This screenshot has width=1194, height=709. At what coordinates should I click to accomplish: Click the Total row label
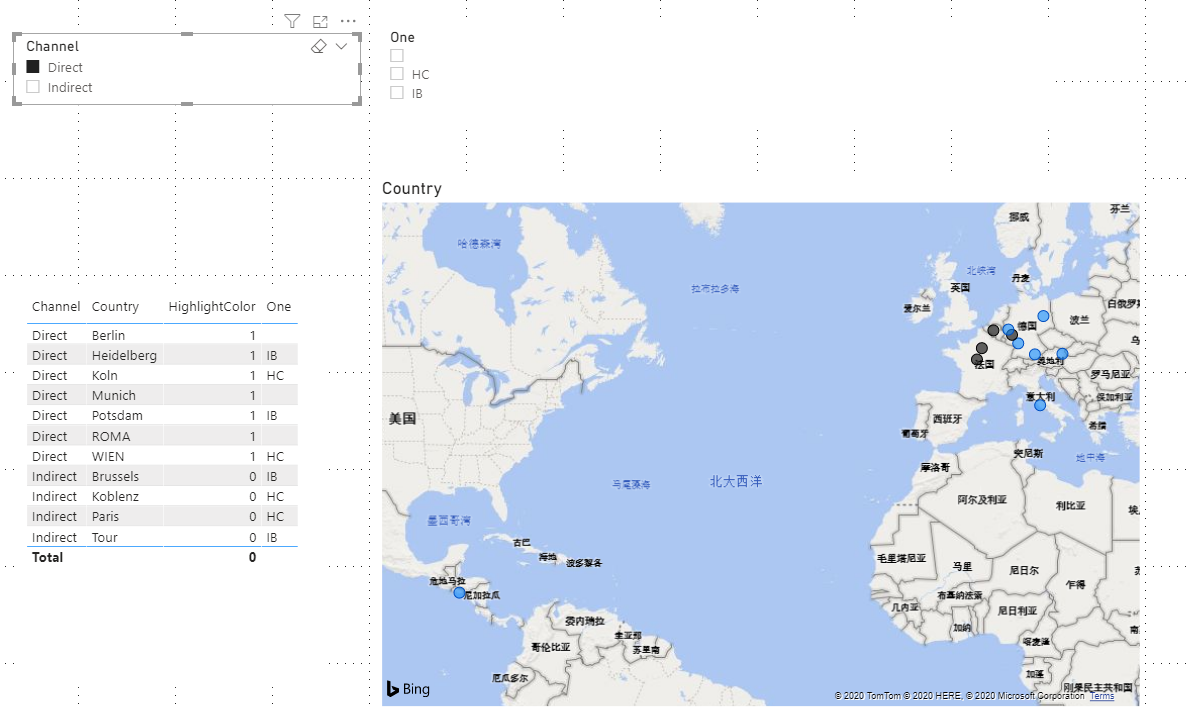[x=47, y=557]
